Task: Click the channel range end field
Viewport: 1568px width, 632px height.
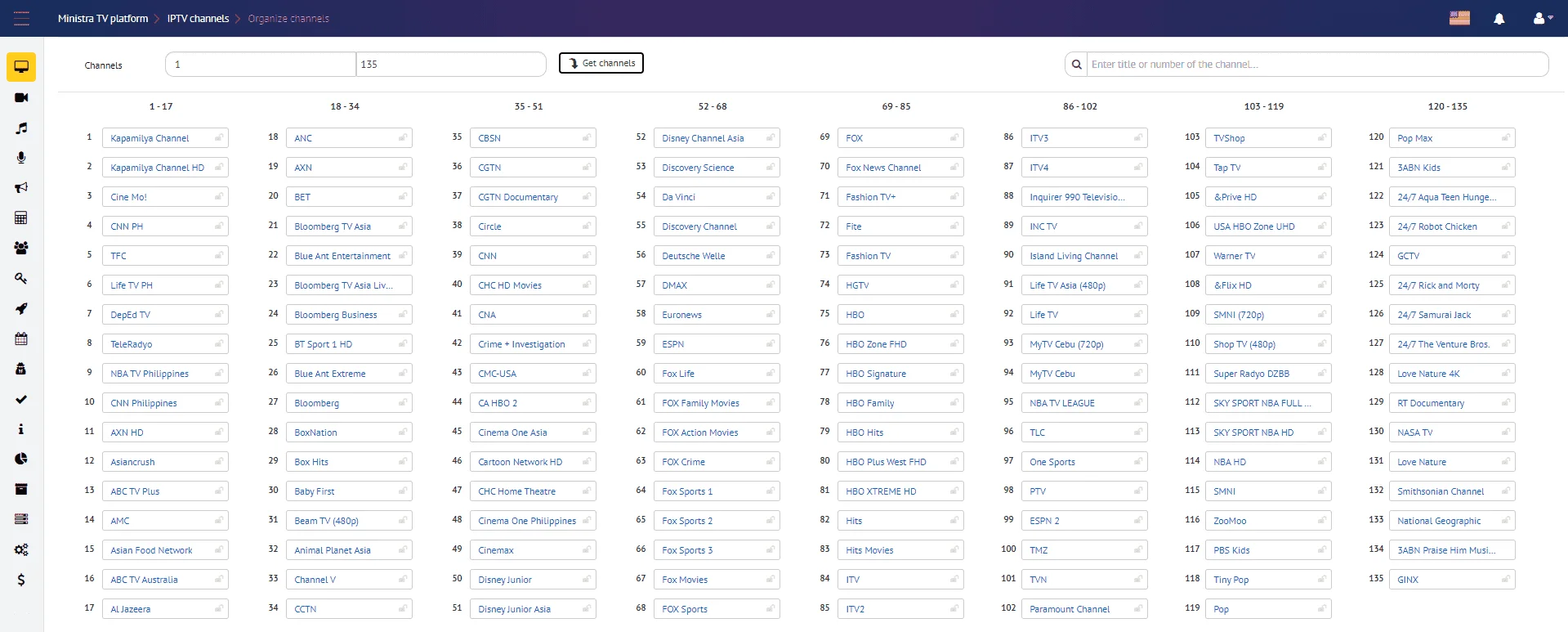Action: coord(451,64)
